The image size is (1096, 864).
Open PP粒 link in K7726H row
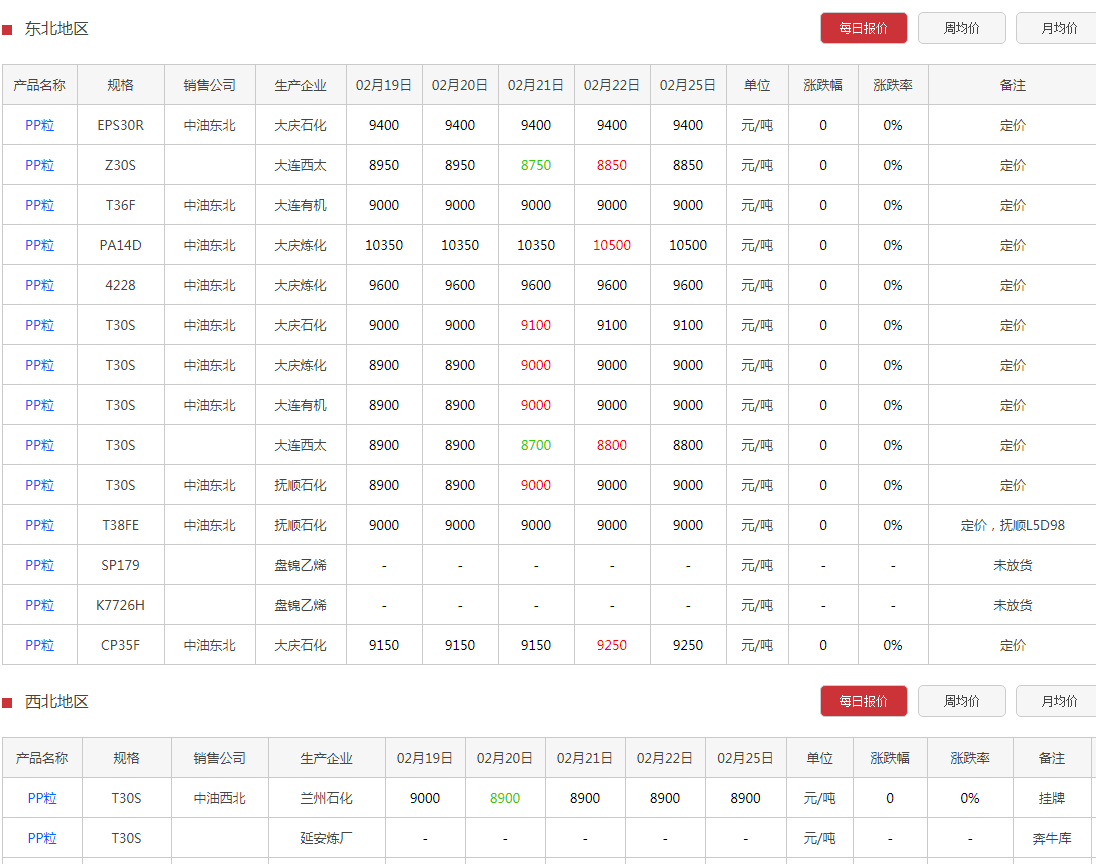point(40,605)
